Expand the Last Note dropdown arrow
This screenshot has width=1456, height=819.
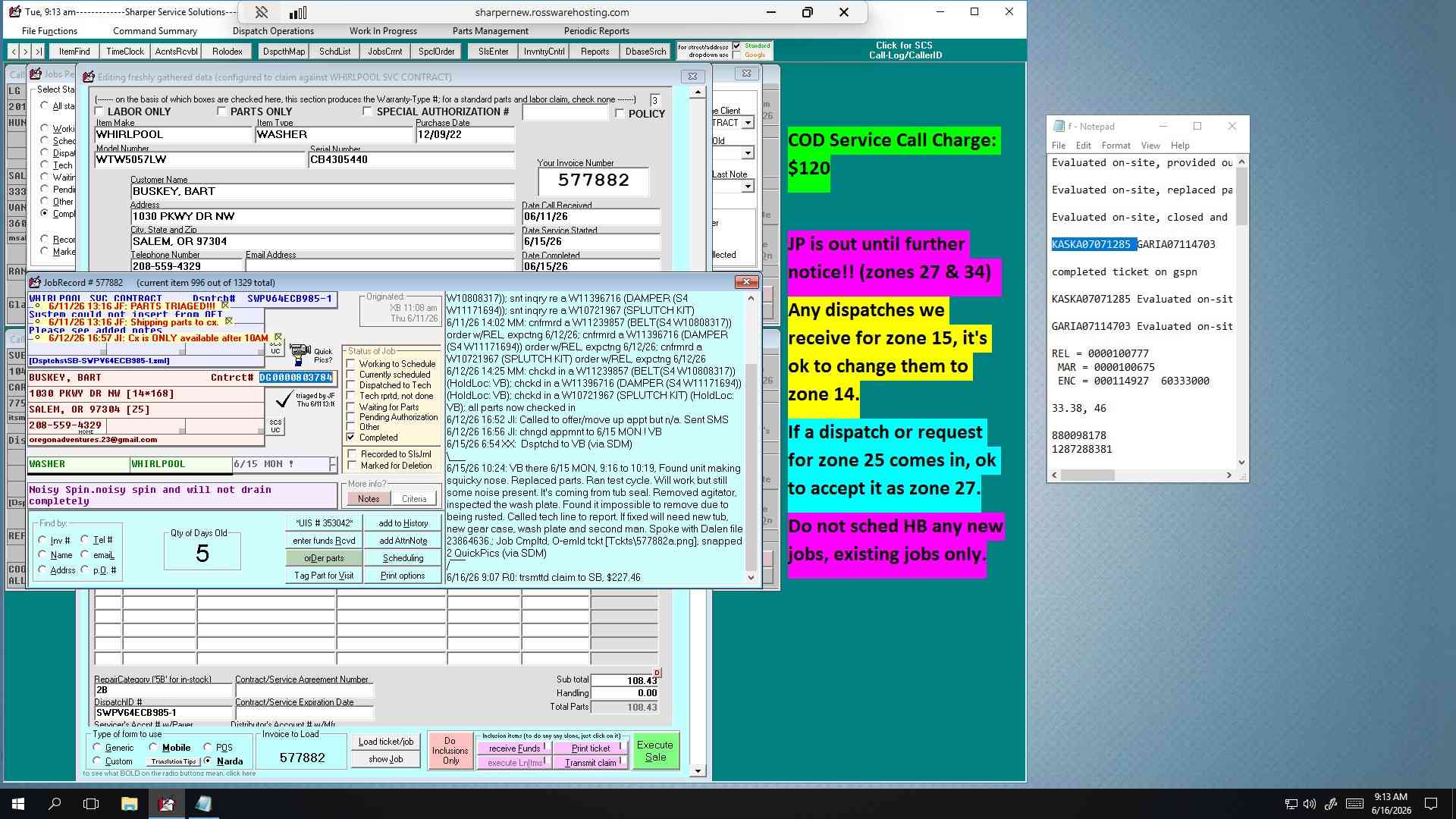[x=748, y=186]
